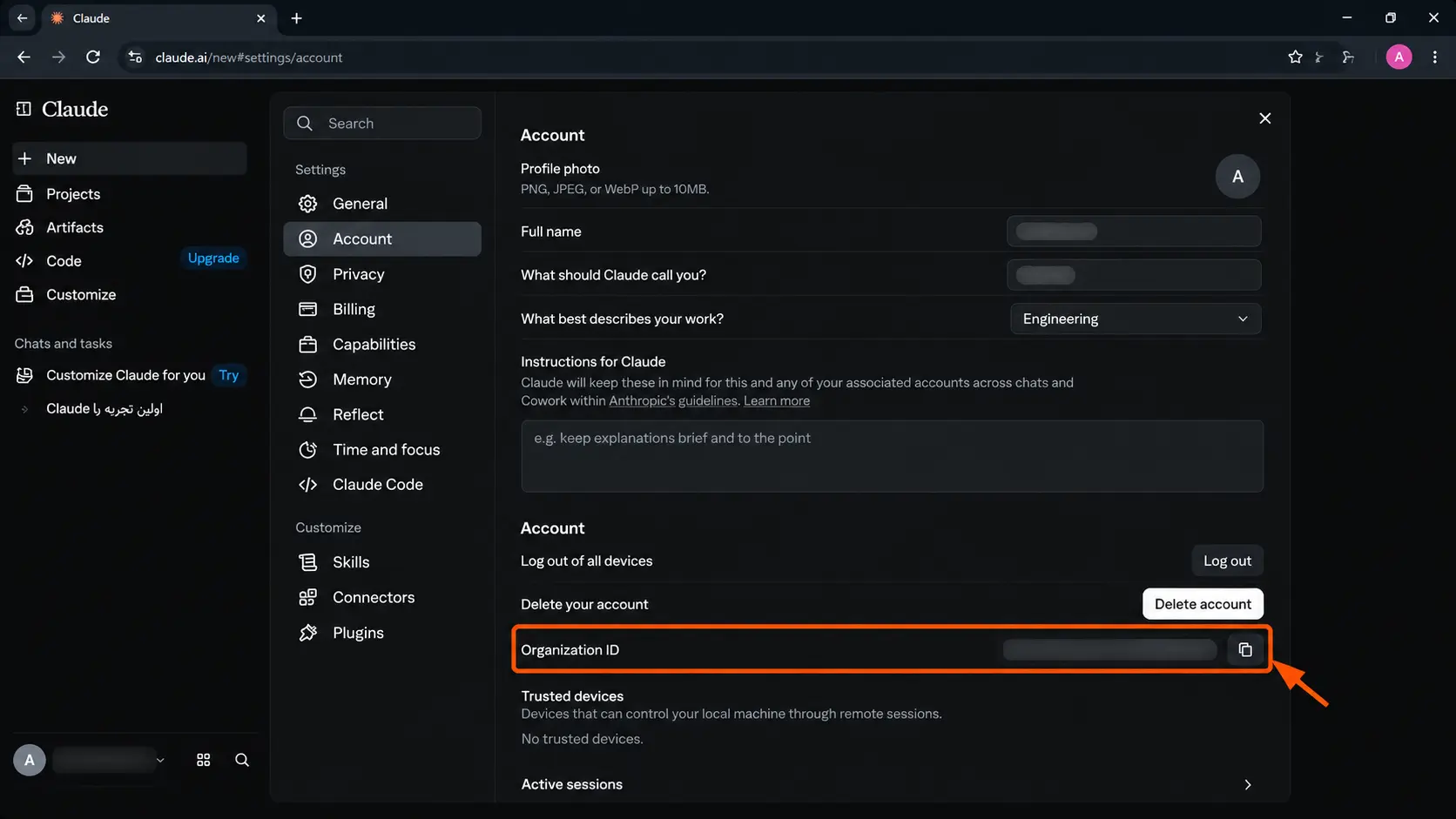Click the Instructions for Claude text box

click(x=892, y=456)
